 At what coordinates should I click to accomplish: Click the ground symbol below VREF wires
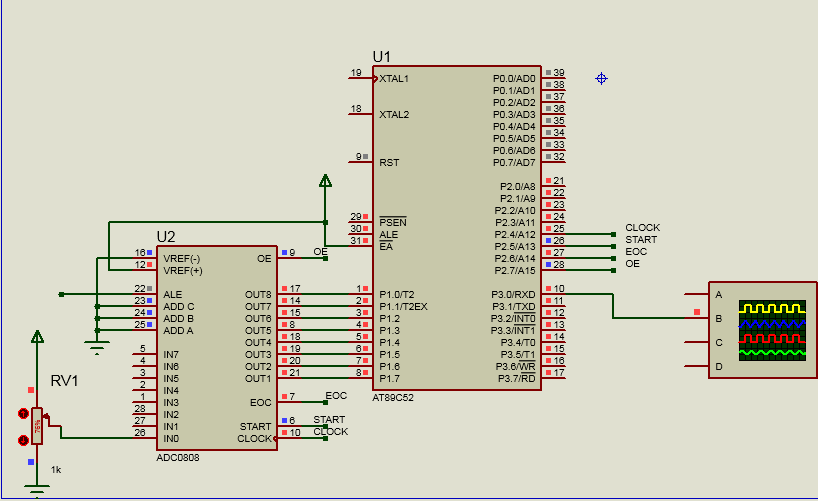[x=97, y=348]
